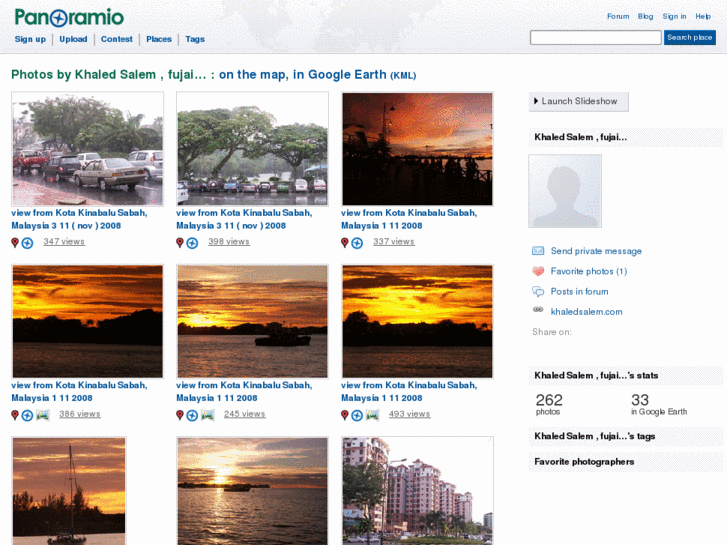
Task: Download the KML link
Action: (x=403, y=76)
